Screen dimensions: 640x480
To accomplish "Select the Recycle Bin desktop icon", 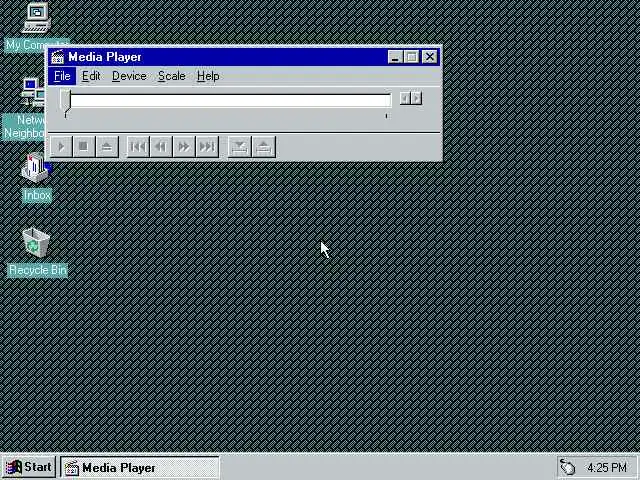I will (x=37, y=253).
